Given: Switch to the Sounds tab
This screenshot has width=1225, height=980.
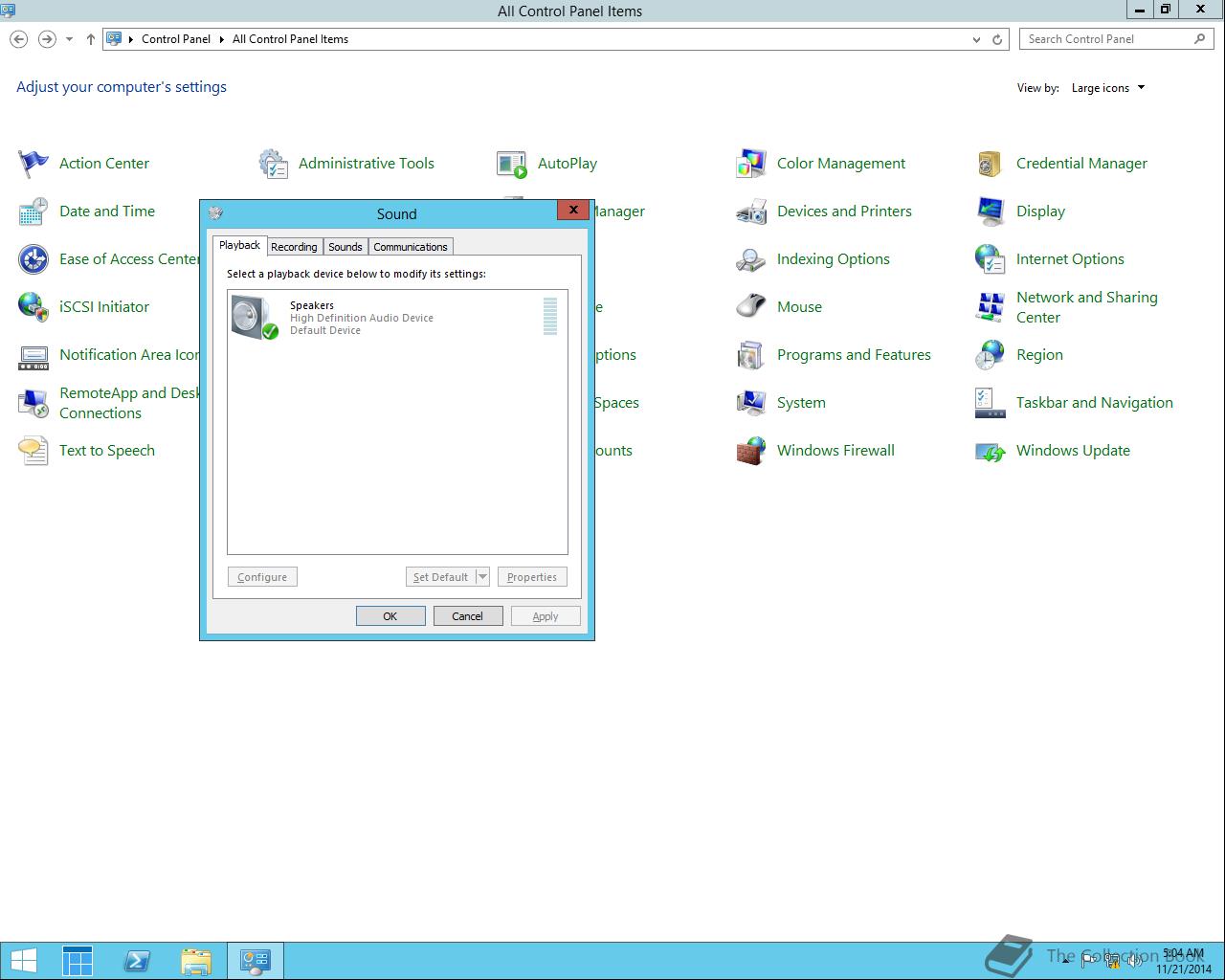Looking at the screenshot, I should 345,247.
